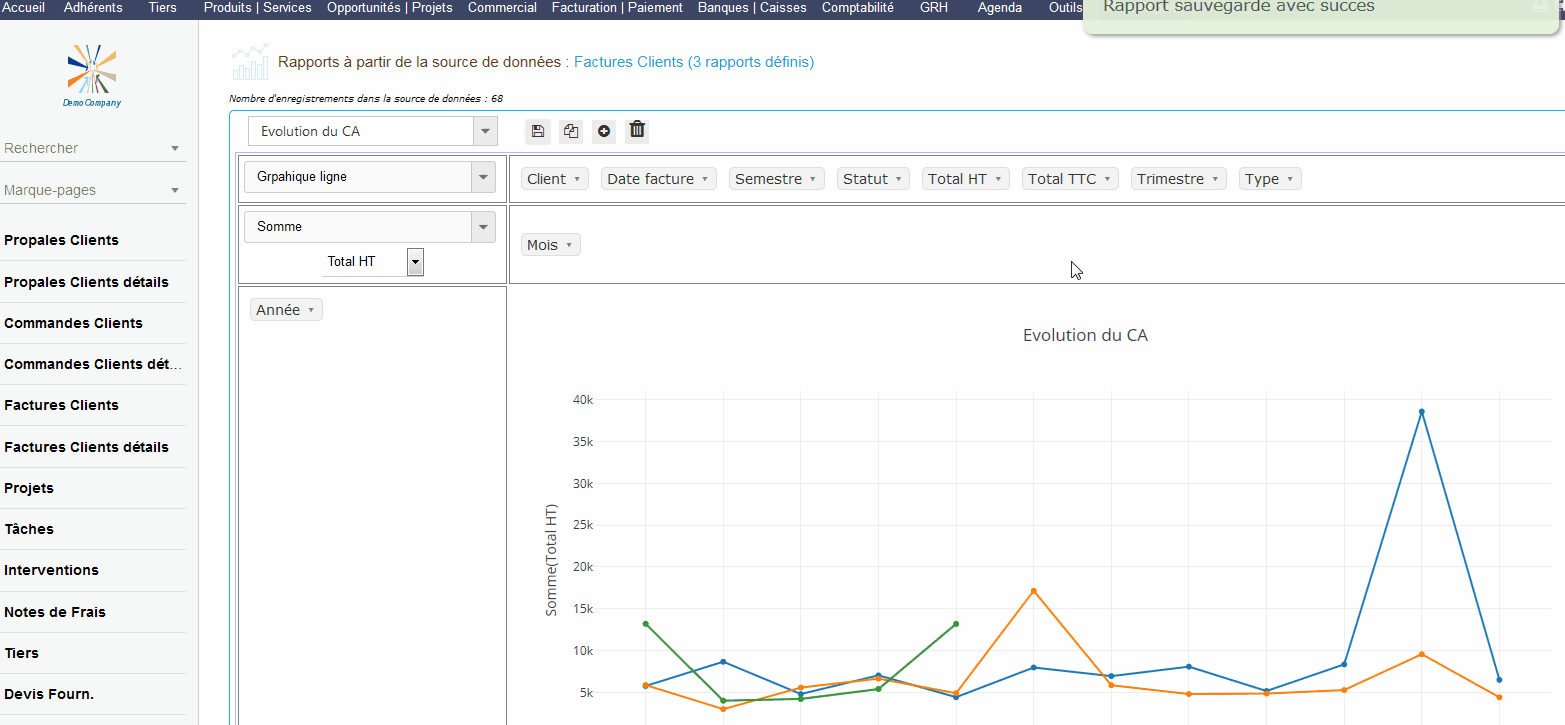Click the add new report icon
Viewport: 1565px width, 725px height.
coord(604,131)
